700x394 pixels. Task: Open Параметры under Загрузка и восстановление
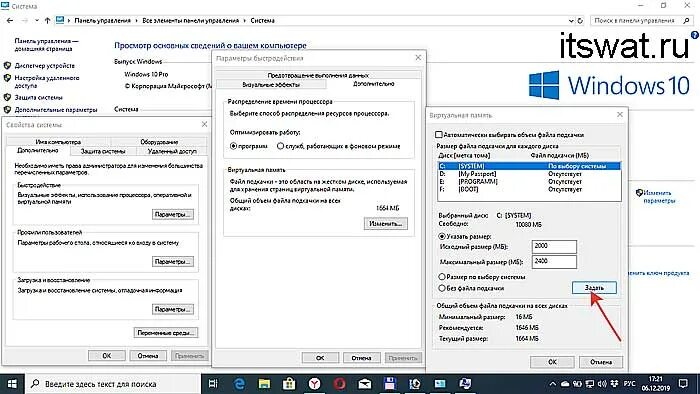coord(173,309)
